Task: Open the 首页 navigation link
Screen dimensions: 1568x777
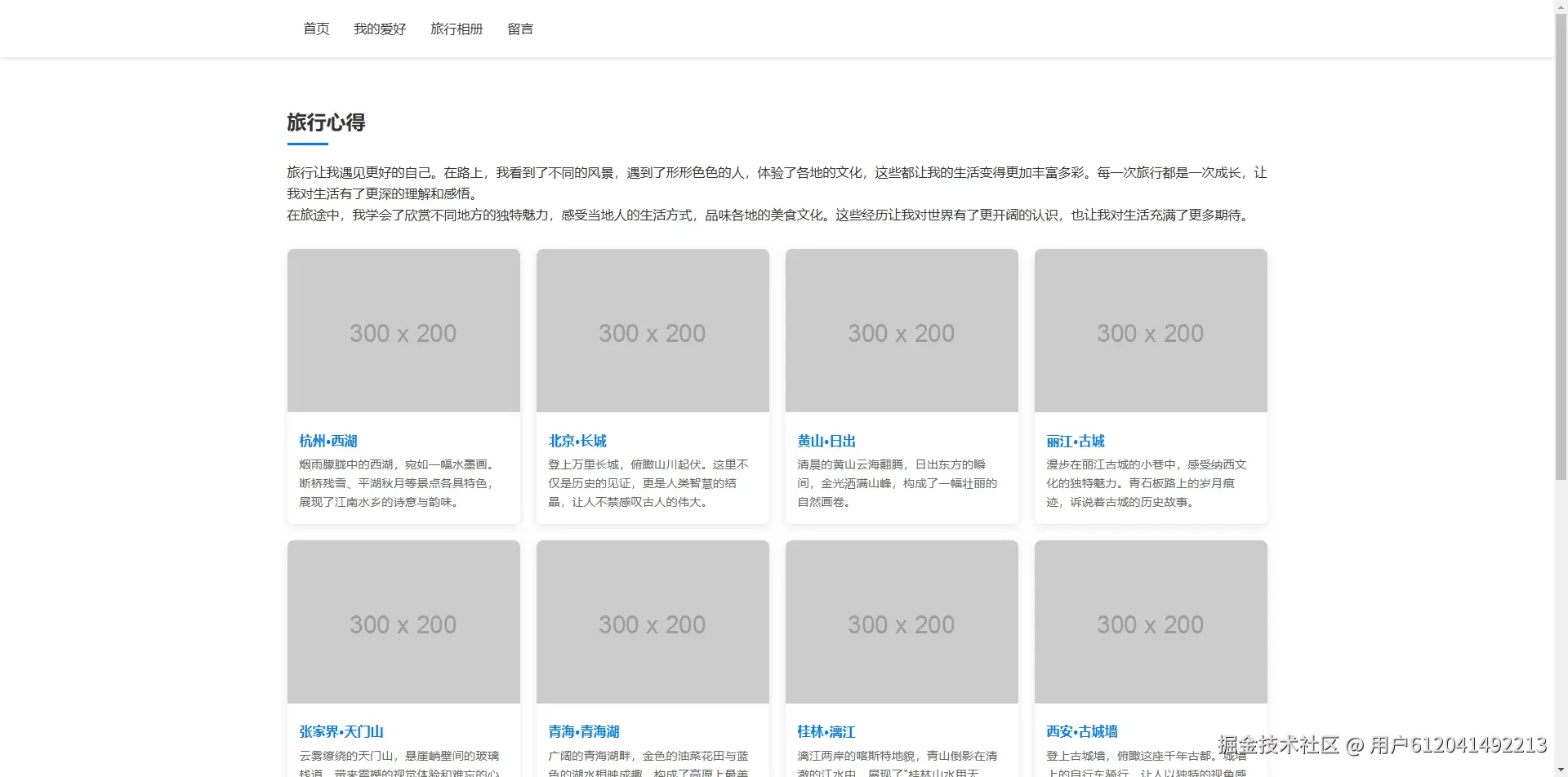Action: 316,29
